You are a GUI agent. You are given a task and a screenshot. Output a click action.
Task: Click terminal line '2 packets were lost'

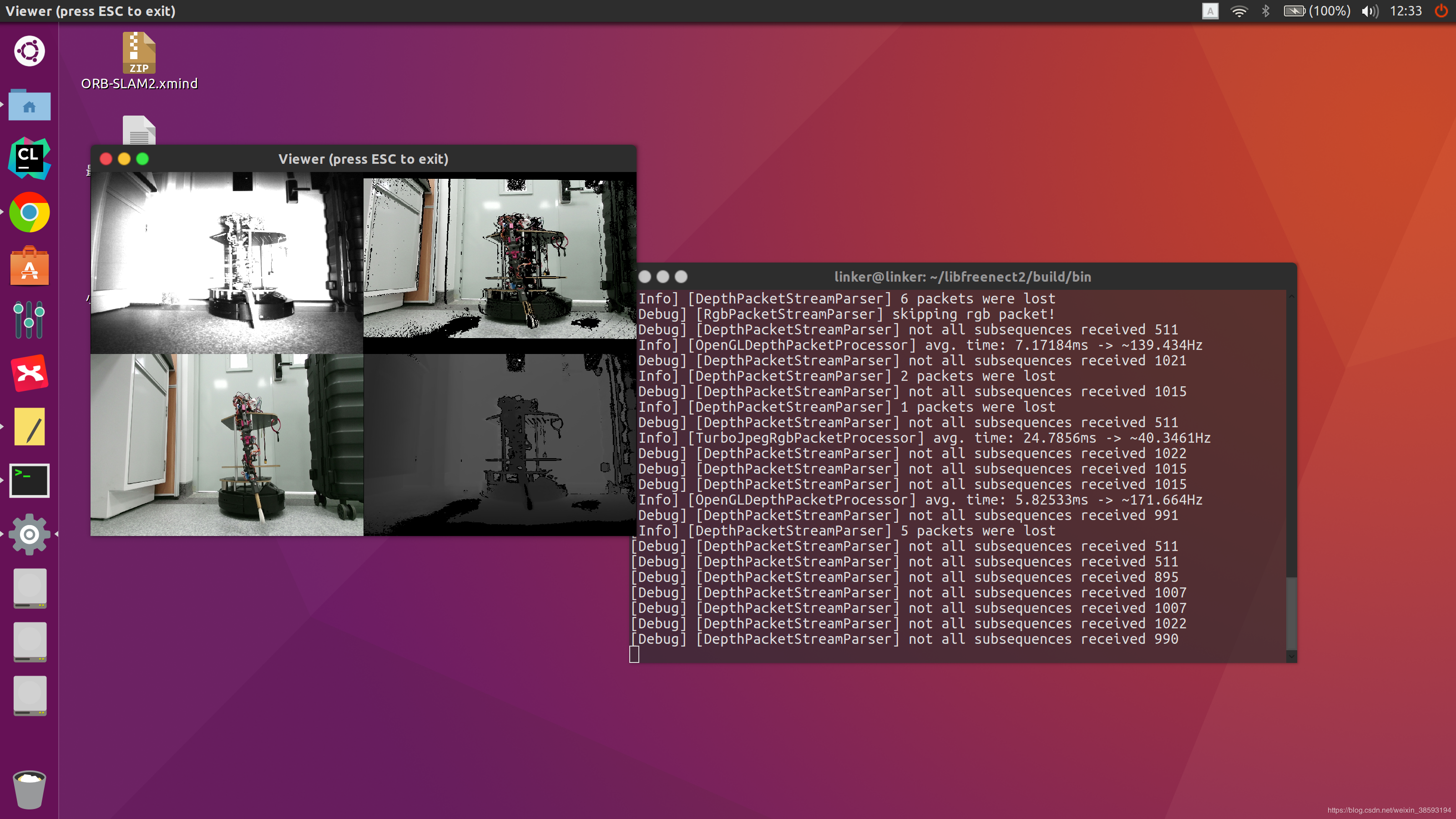(847, 376)
